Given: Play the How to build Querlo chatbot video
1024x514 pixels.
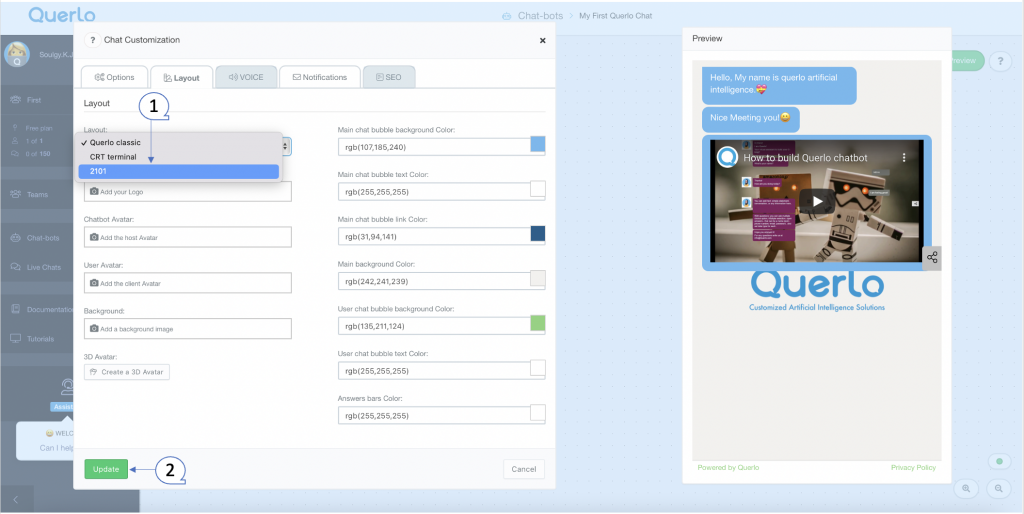Looking at the screenshot, I should tap(817, 201).
